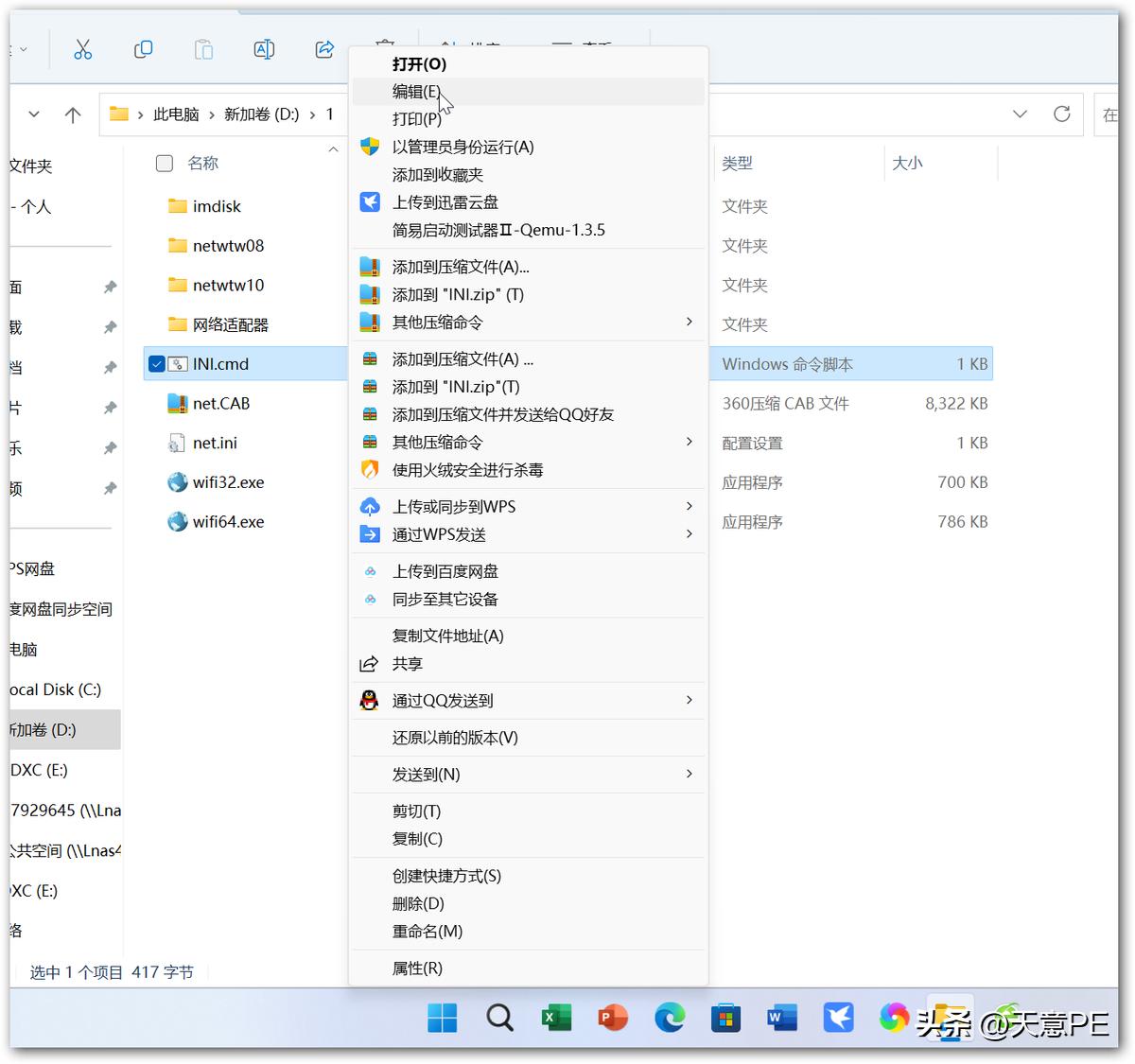Open the address bar dropdown chevron
The height and width of the screenshot is (1064, 1135).
1020,113
